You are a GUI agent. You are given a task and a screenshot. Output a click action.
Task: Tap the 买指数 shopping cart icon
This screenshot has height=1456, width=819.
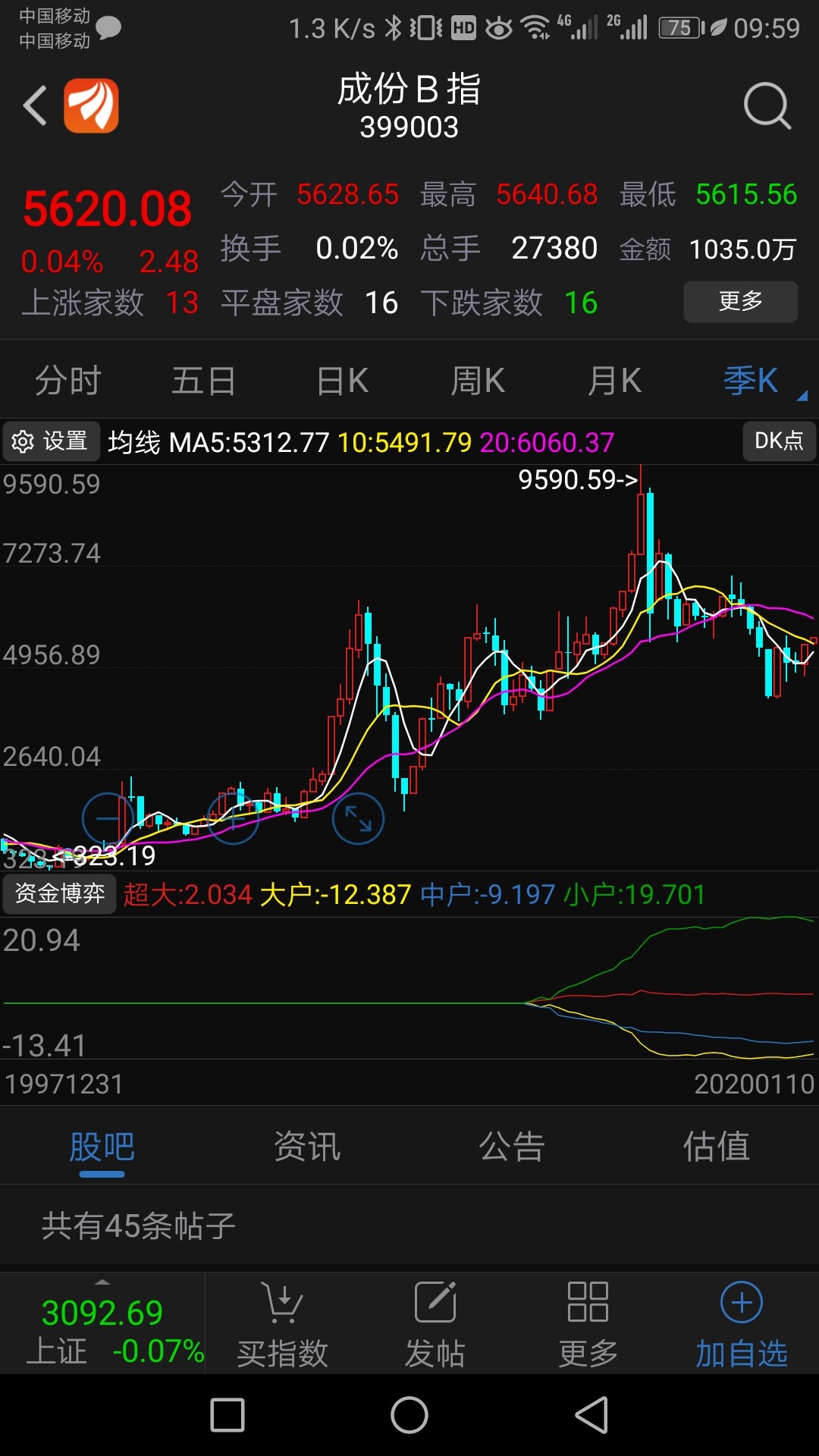click(x=282, y=1302)
